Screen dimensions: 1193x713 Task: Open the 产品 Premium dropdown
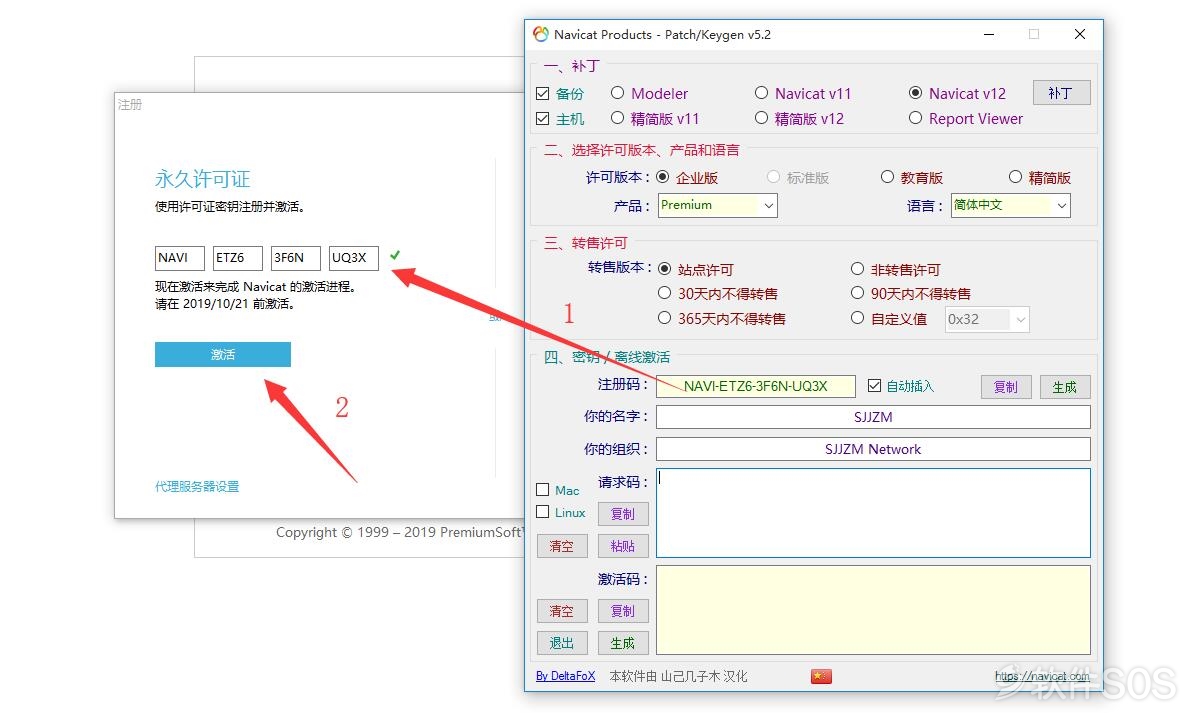(x=717, y=205)
